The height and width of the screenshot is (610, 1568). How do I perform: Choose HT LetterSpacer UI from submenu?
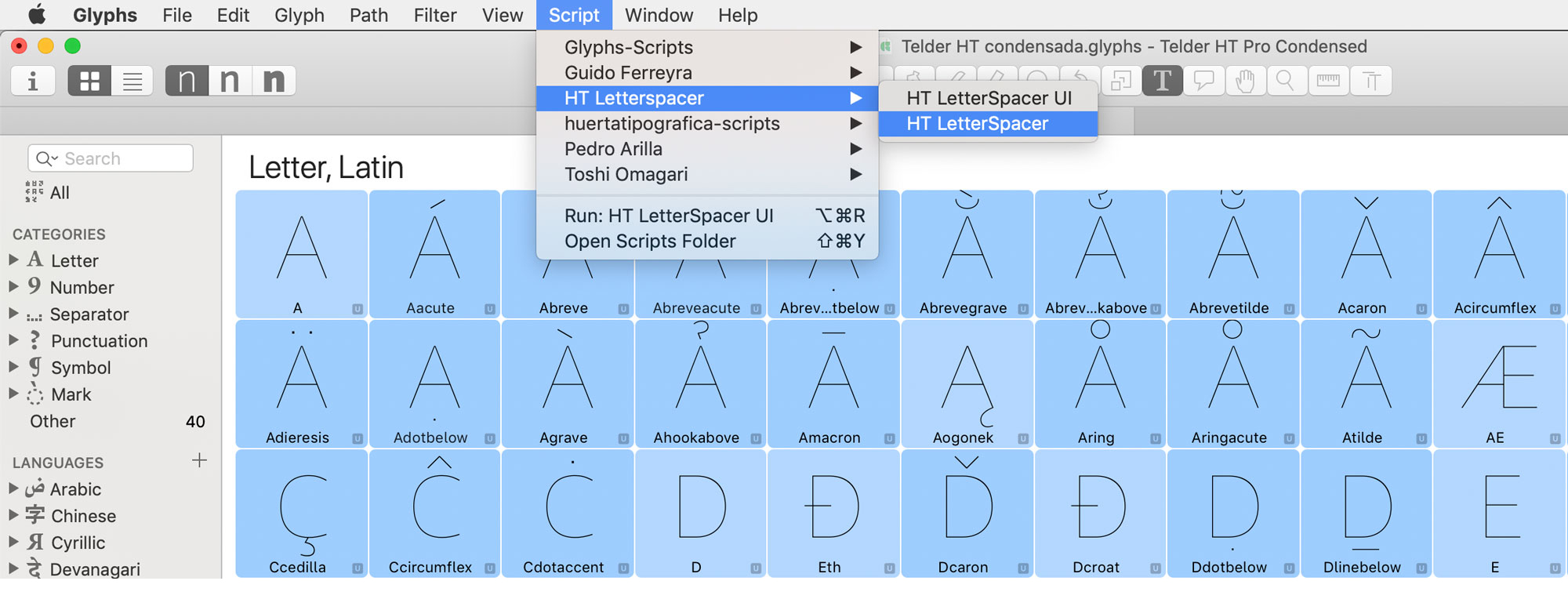point(988,98)
